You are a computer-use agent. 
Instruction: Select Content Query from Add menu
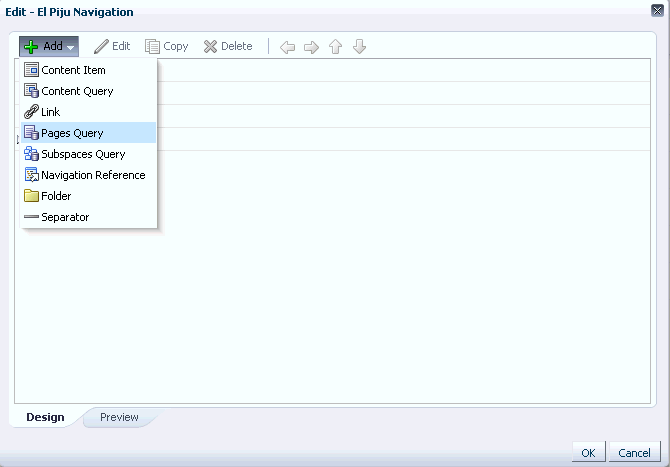(88, 91)
